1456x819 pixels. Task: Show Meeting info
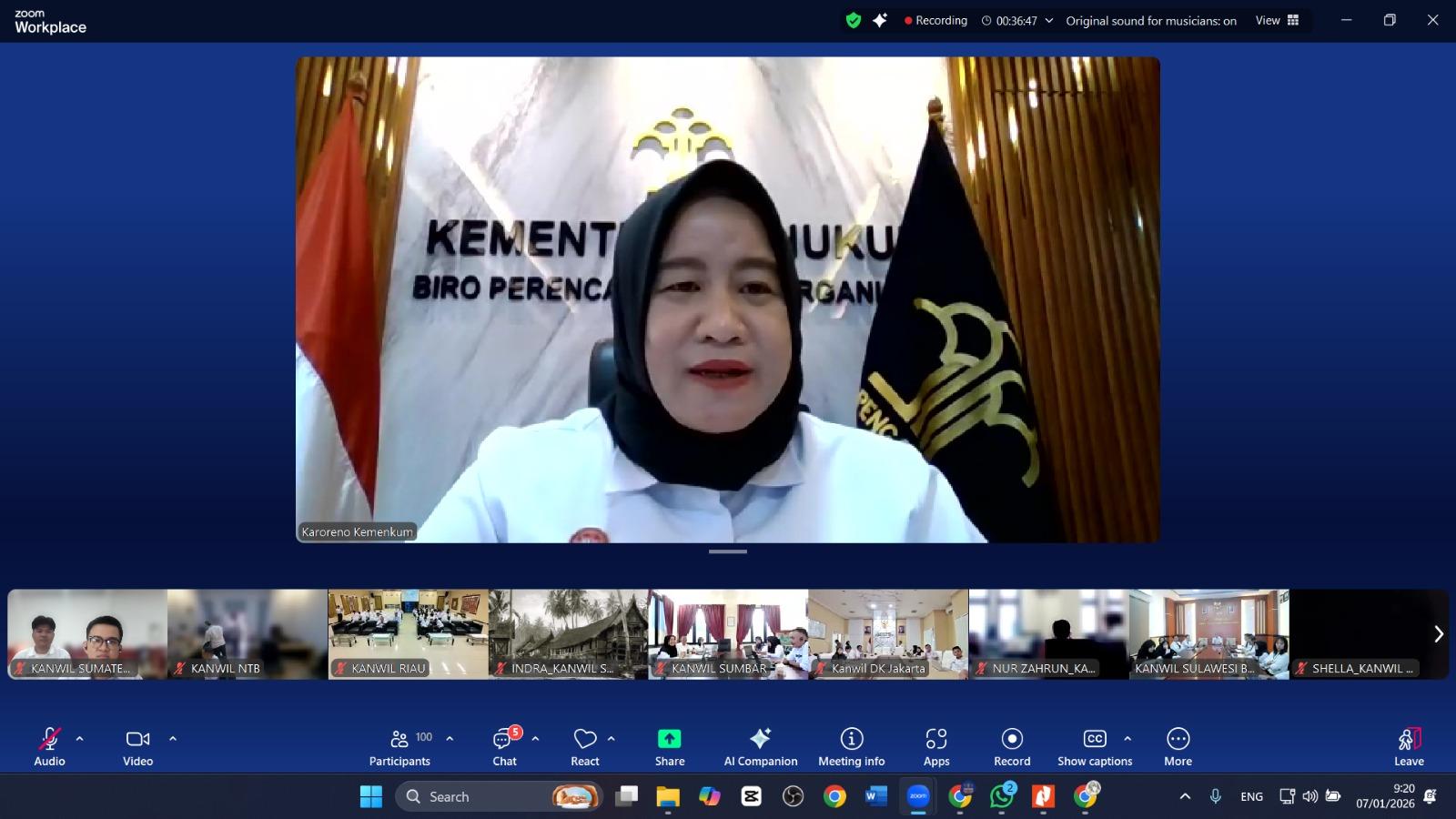(x=851, y=747)
